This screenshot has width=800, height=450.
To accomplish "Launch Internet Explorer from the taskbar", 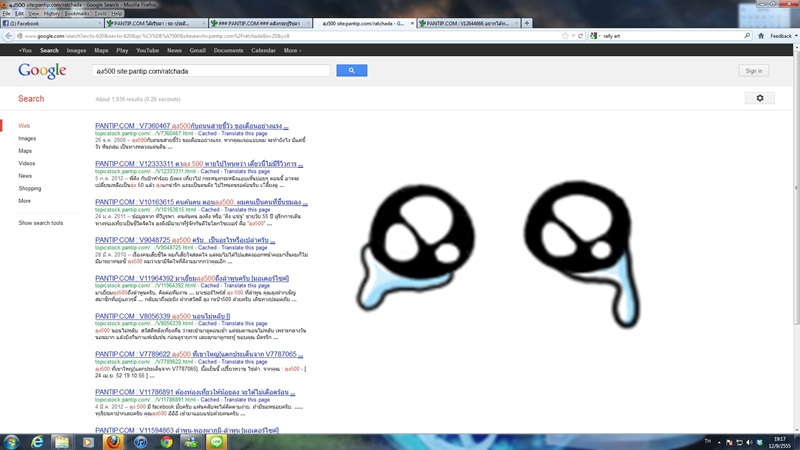I will pos(37,442).
